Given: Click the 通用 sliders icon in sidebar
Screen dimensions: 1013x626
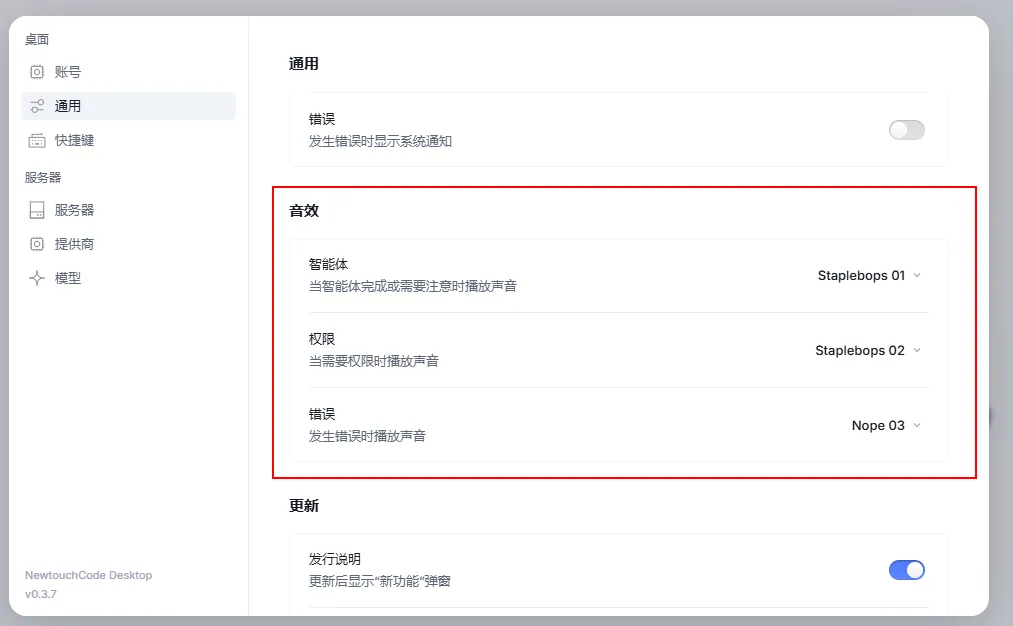Looking at the screenshot, I should (37, 106).
